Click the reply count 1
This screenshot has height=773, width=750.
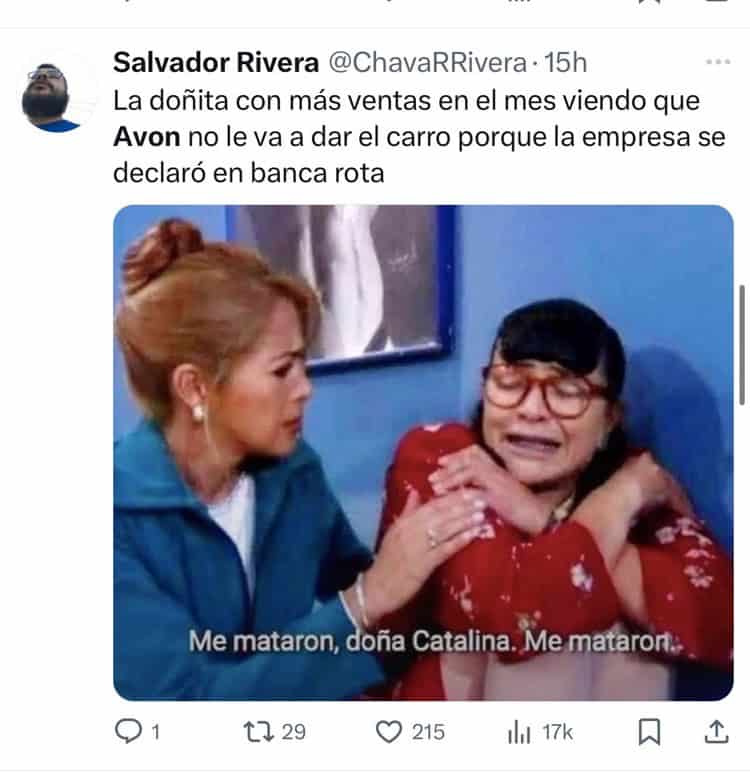[x=155, y=732]
